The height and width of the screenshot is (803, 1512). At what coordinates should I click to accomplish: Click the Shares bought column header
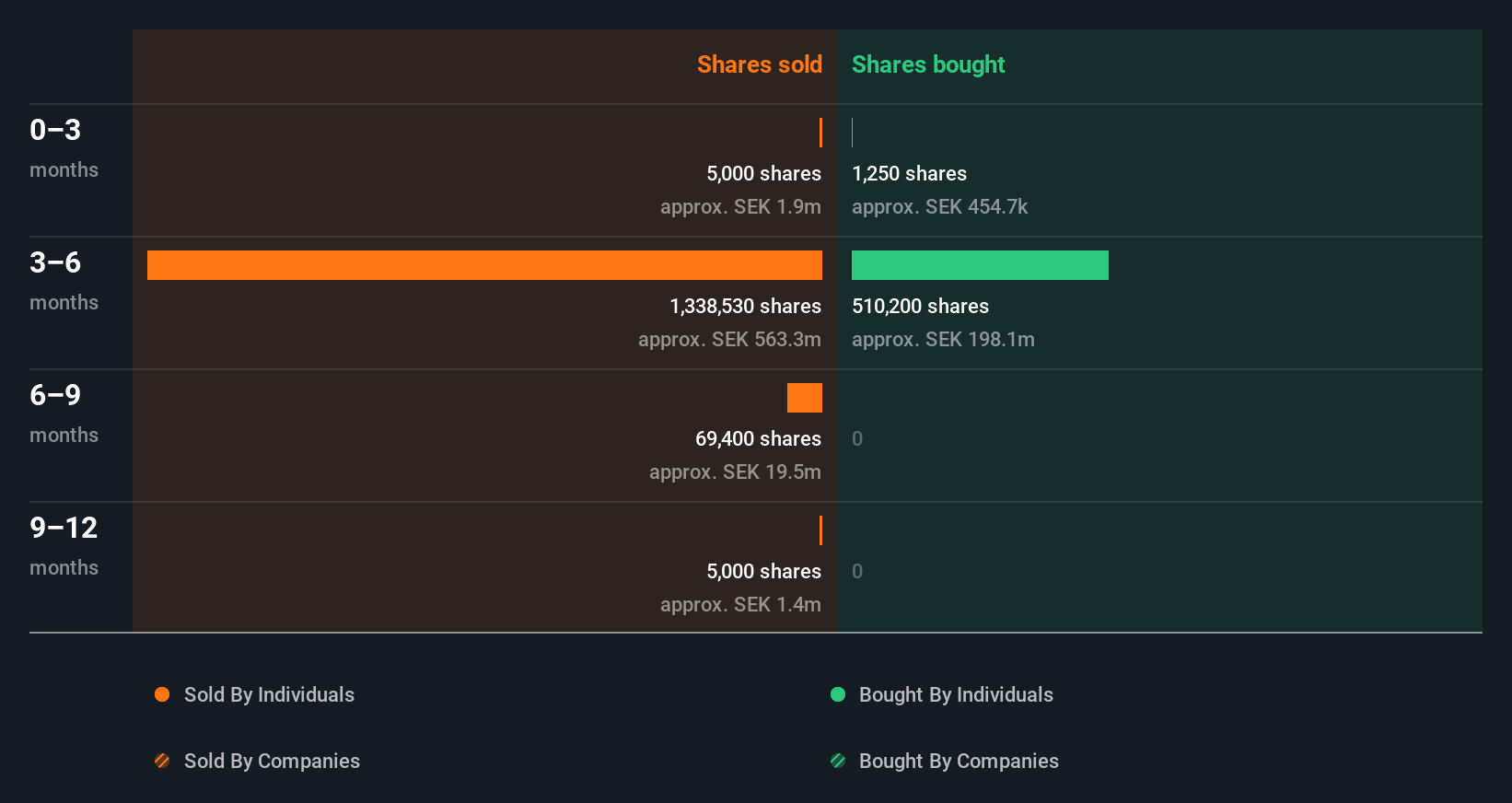point(928,64)
